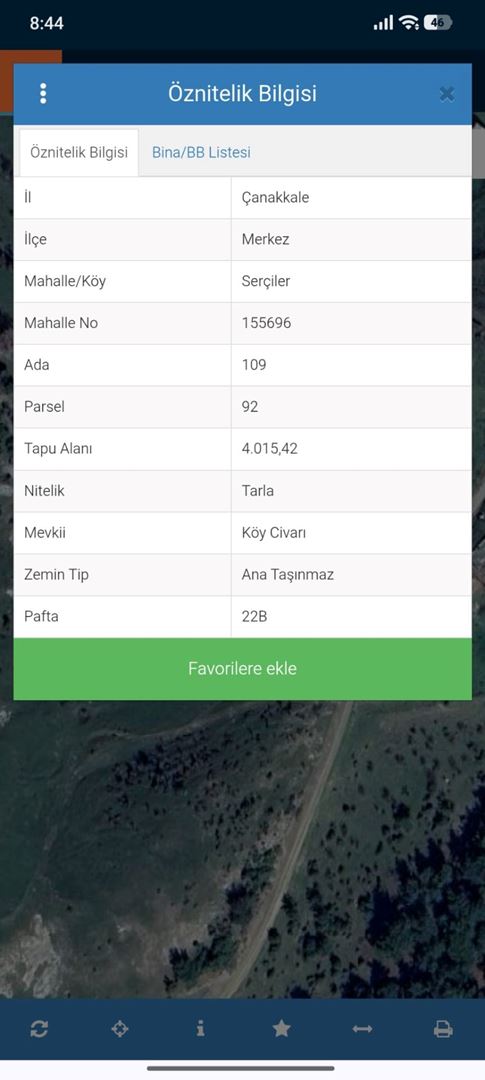Tap the refresh icon in bottom toolbar

tap(39, 1029)
